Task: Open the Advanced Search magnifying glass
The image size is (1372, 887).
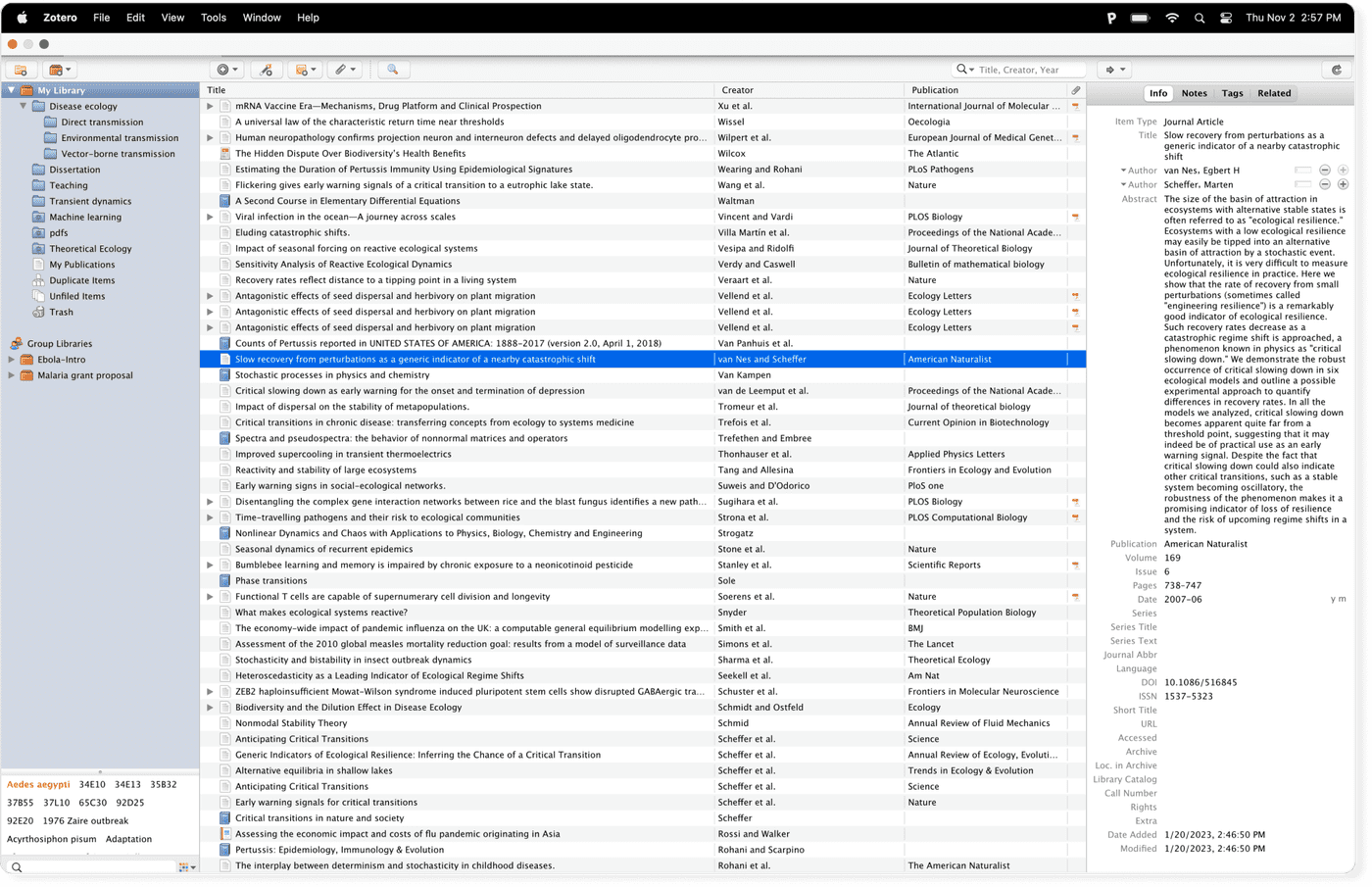Action: 392,69
